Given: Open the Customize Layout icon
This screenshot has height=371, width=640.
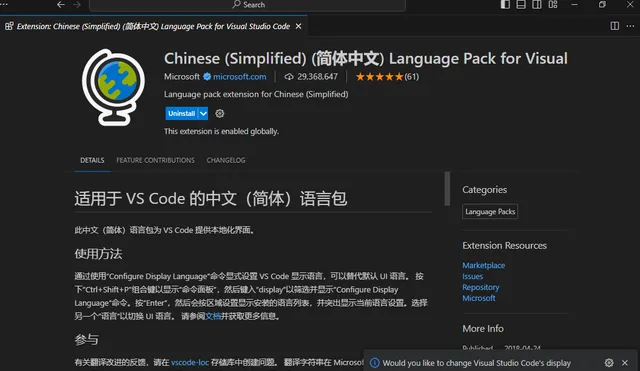Looking at the screenshot, I should 553,4.
